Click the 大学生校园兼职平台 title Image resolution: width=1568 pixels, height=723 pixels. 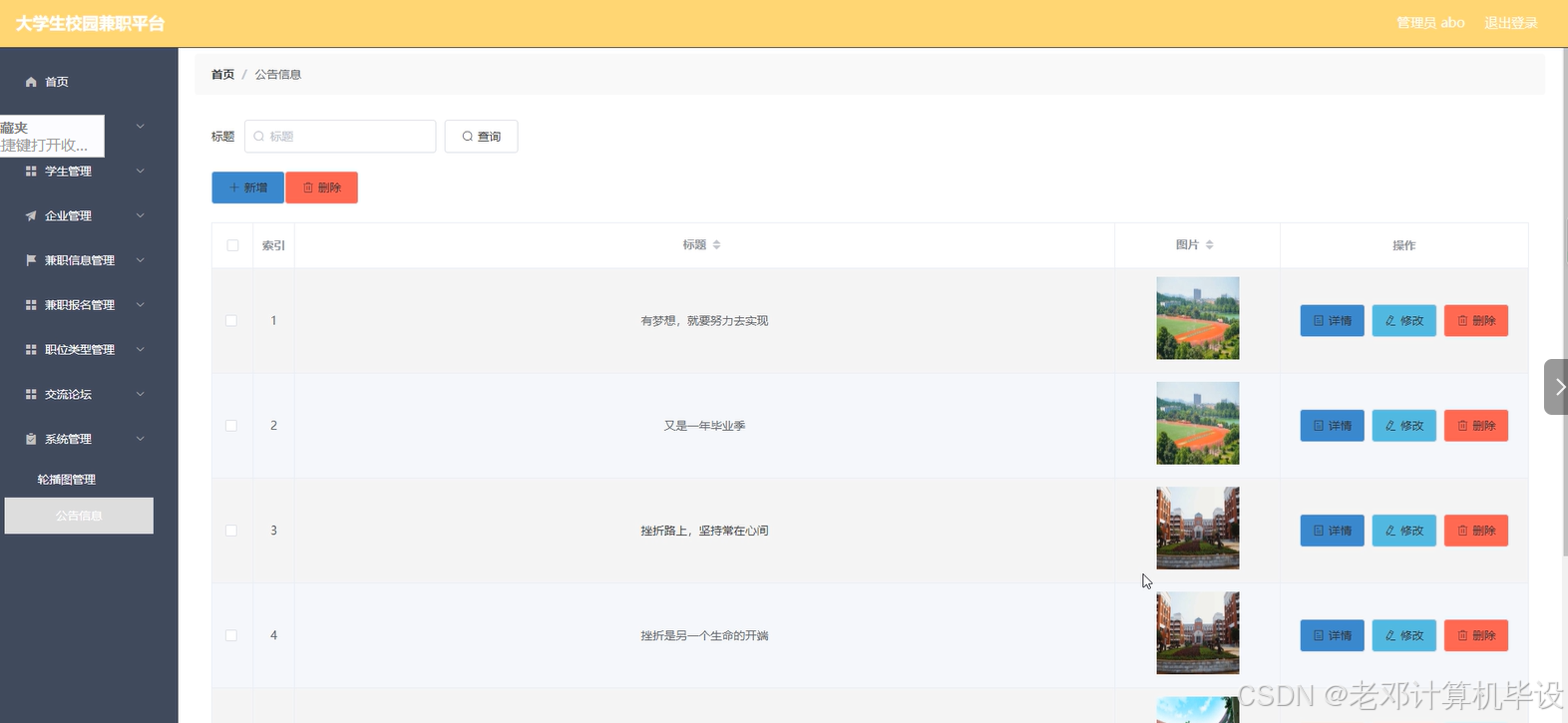click(90, 24)
